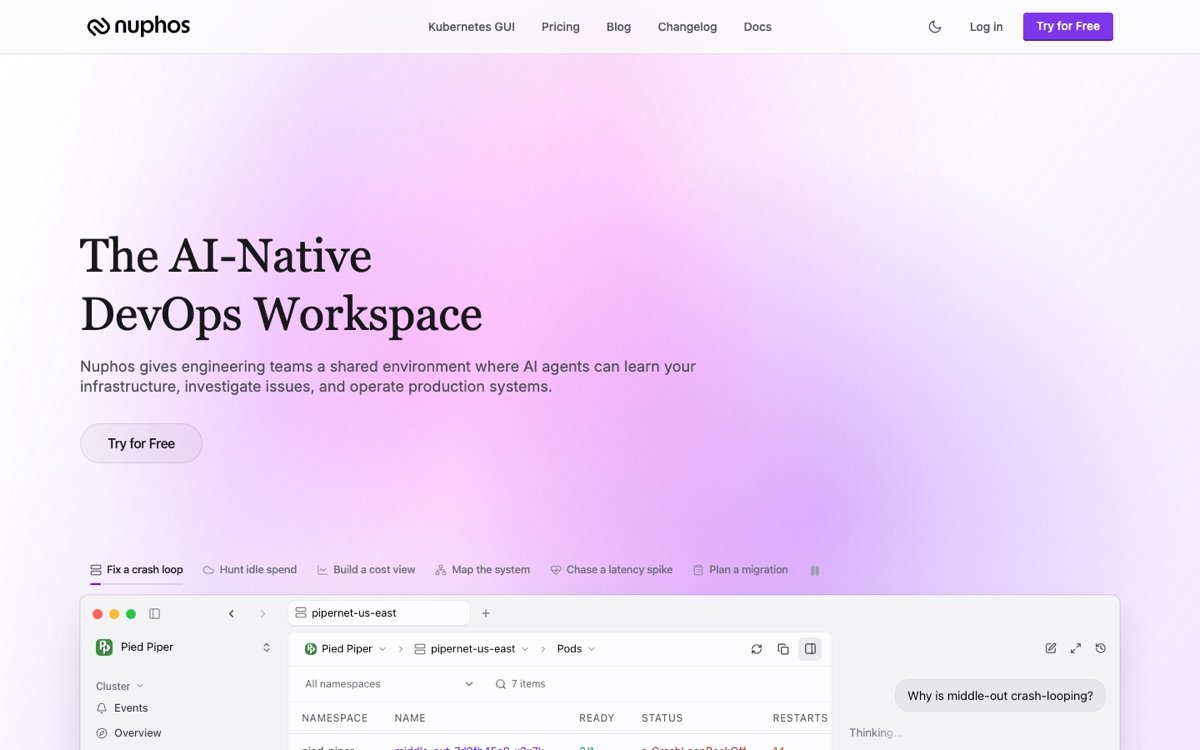This screenshot has height=750, width=1200.
Task: Open the Docs link
Action: pos(757,27)
